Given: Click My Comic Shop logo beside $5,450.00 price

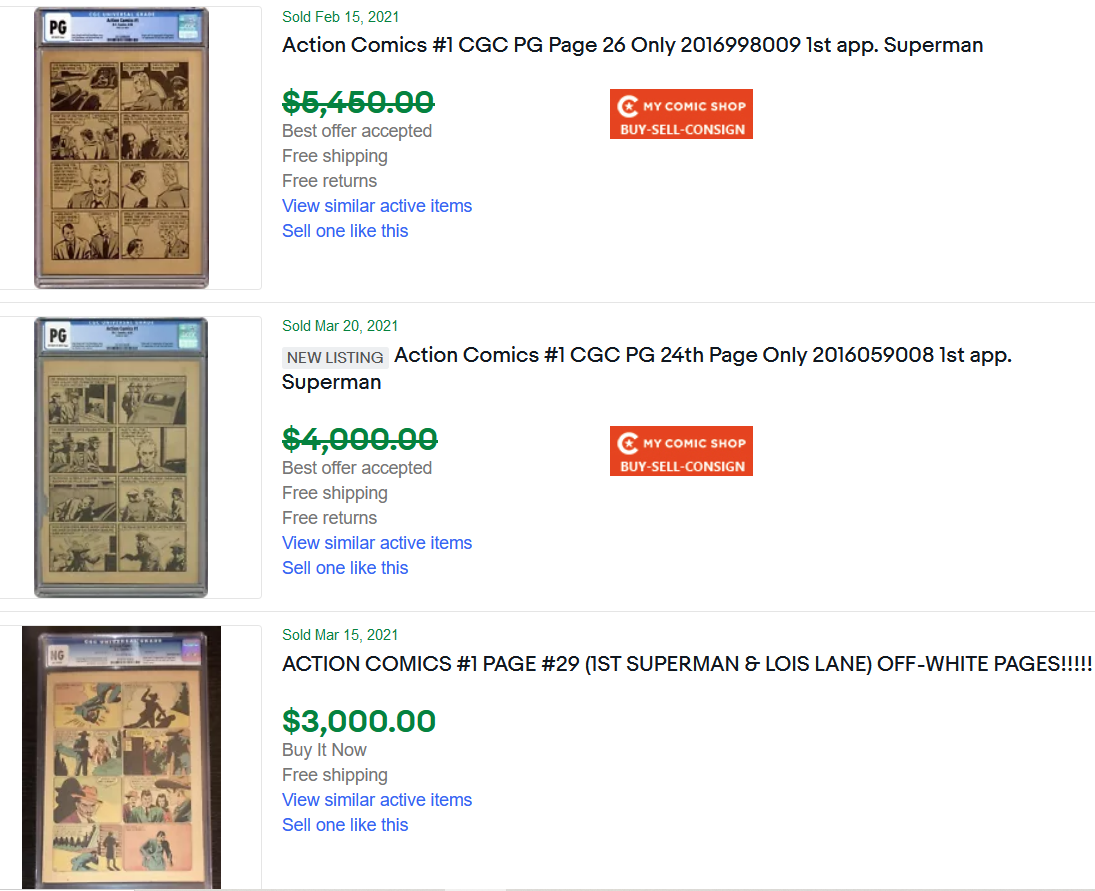Looking at the screenshot, I should pos(681,114).
